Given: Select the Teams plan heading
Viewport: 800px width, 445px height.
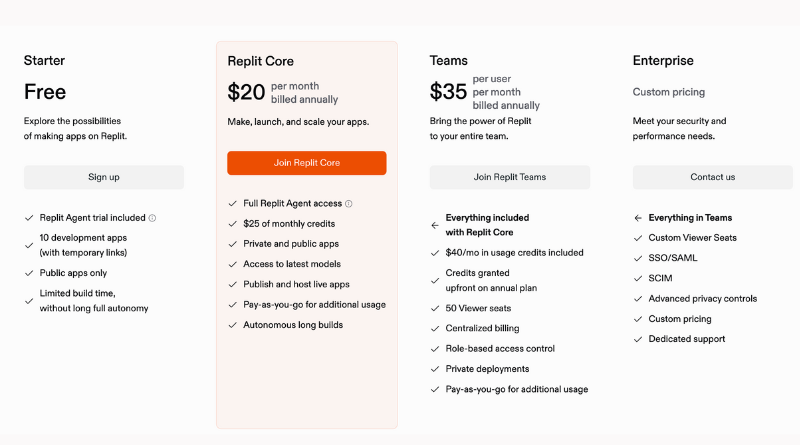Looking at the screenshot, I should (x=448, y=61).
